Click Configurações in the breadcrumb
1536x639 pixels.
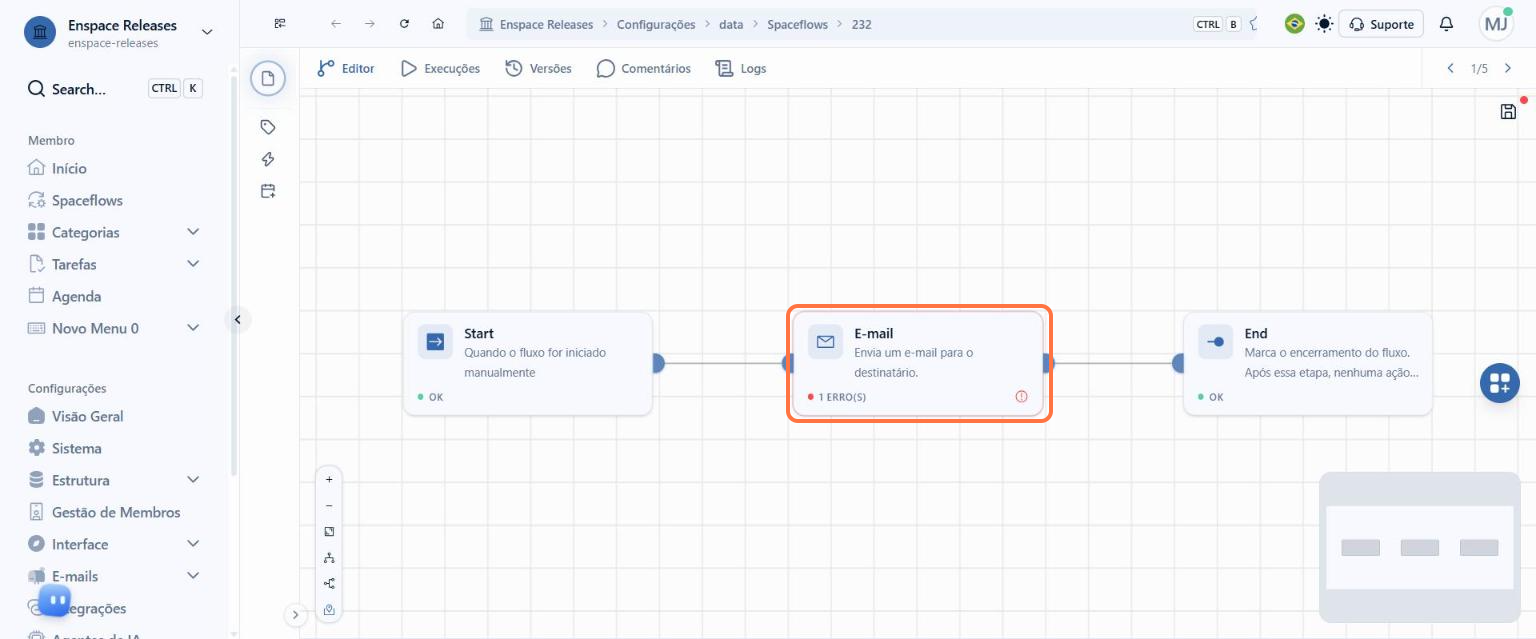tap(656, 24)
